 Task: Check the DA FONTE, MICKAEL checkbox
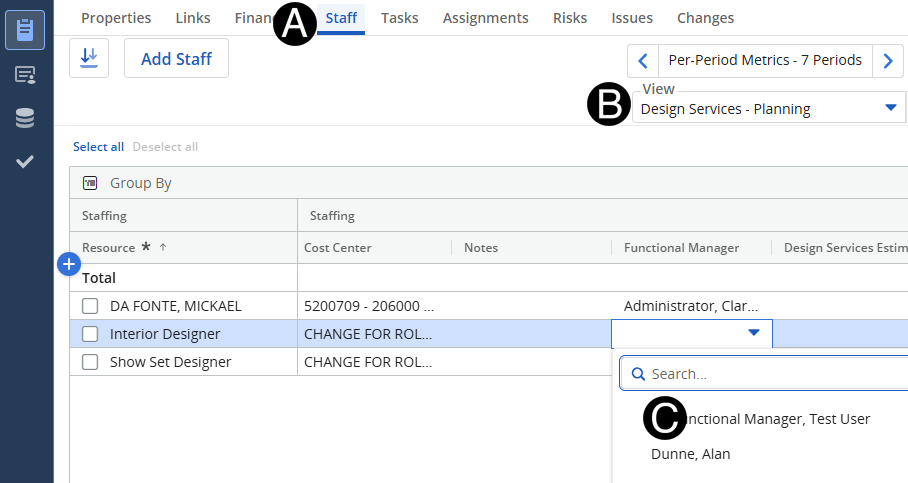[x=90, y=306]
